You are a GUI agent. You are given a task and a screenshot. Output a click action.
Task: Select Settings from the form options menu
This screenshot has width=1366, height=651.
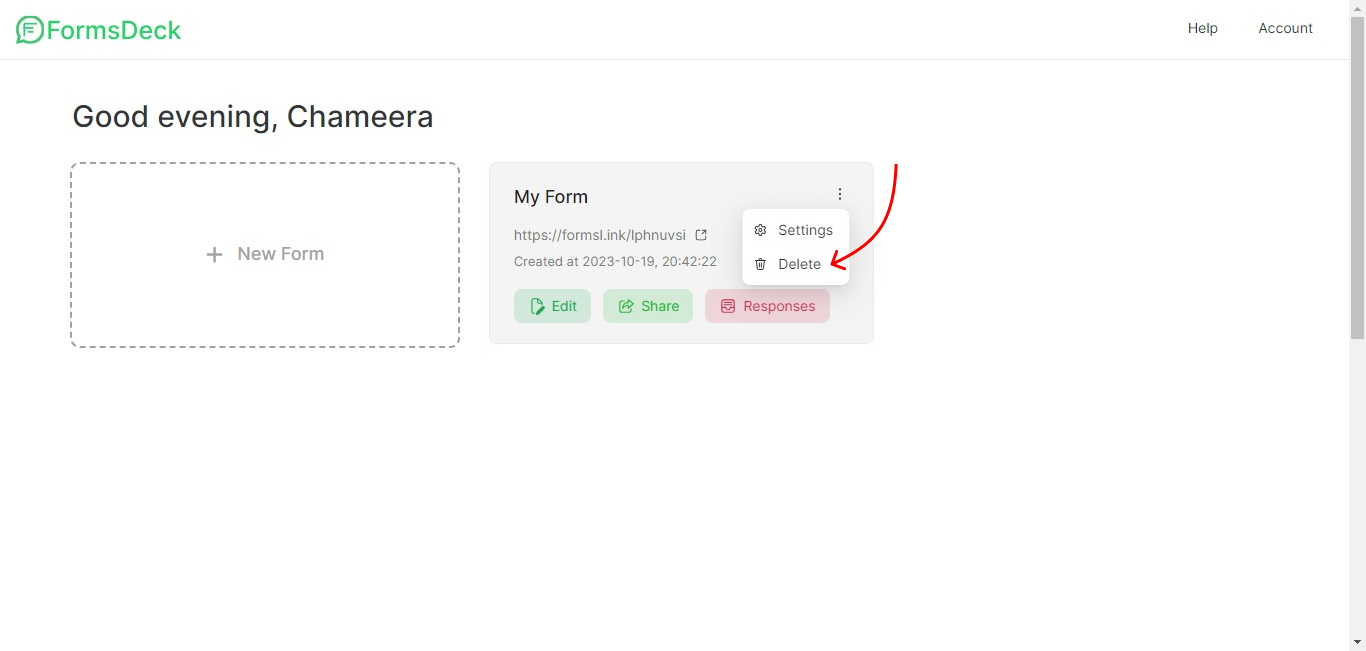(805, 229)
